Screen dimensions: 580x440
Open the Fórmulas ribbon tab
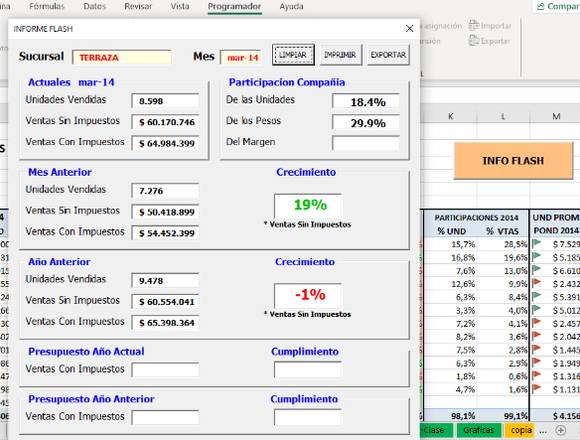click(47, 6)
